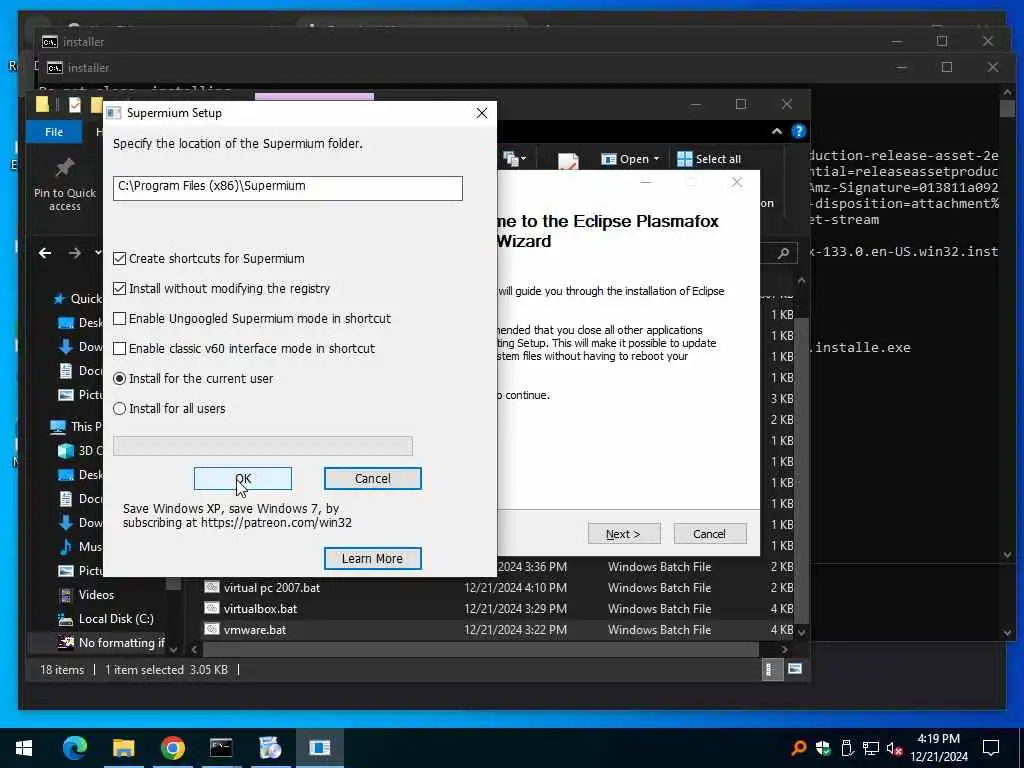Click the 3D Objects cube icon
The height and width of the screenshot is (768, 1024).
[65, 451]
